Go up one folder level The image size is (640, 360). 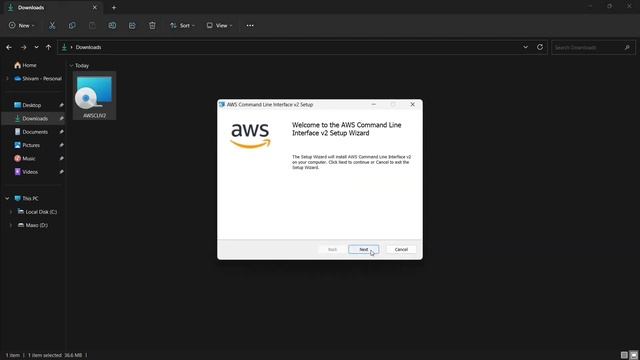pyautogui.click(x=49, y=47)
